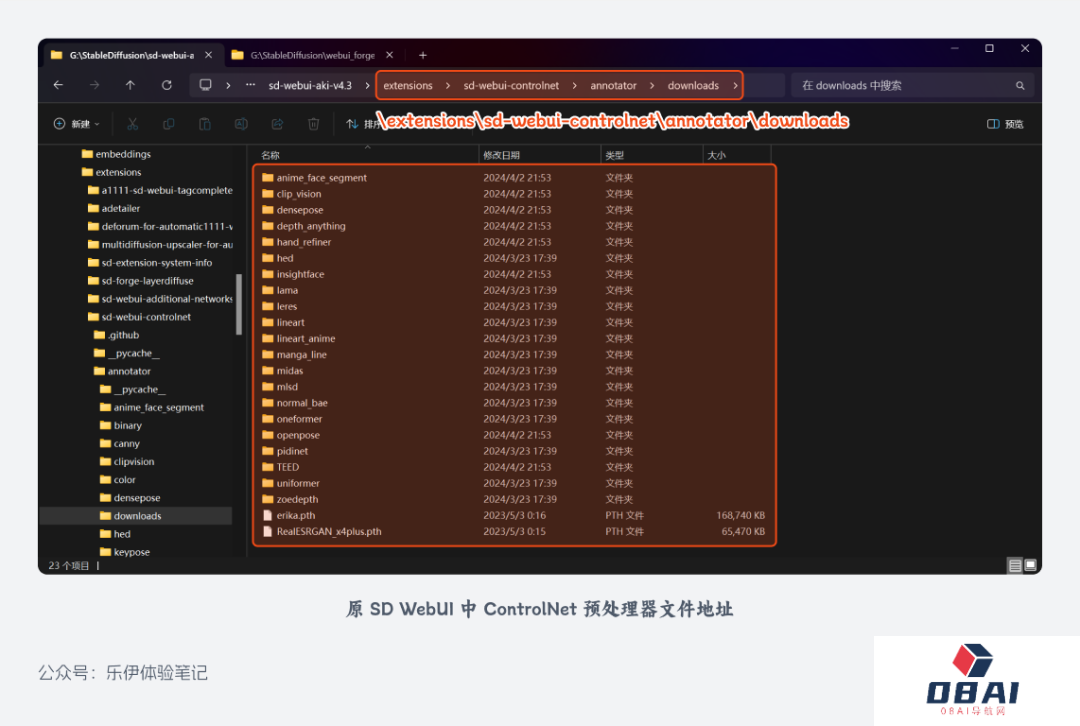The height and width of the screenshot is (726, 1080).
Task: Expand the chevron after extensions breadcrumb
Action: tap(448, 85)
